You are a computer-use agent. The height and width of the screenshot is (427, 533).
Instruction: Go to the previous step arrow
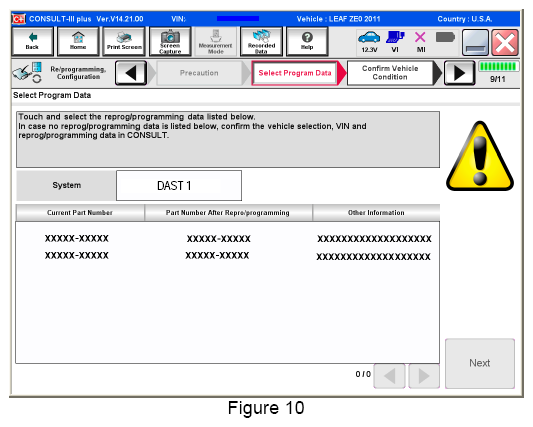click(x=131, y=73)
